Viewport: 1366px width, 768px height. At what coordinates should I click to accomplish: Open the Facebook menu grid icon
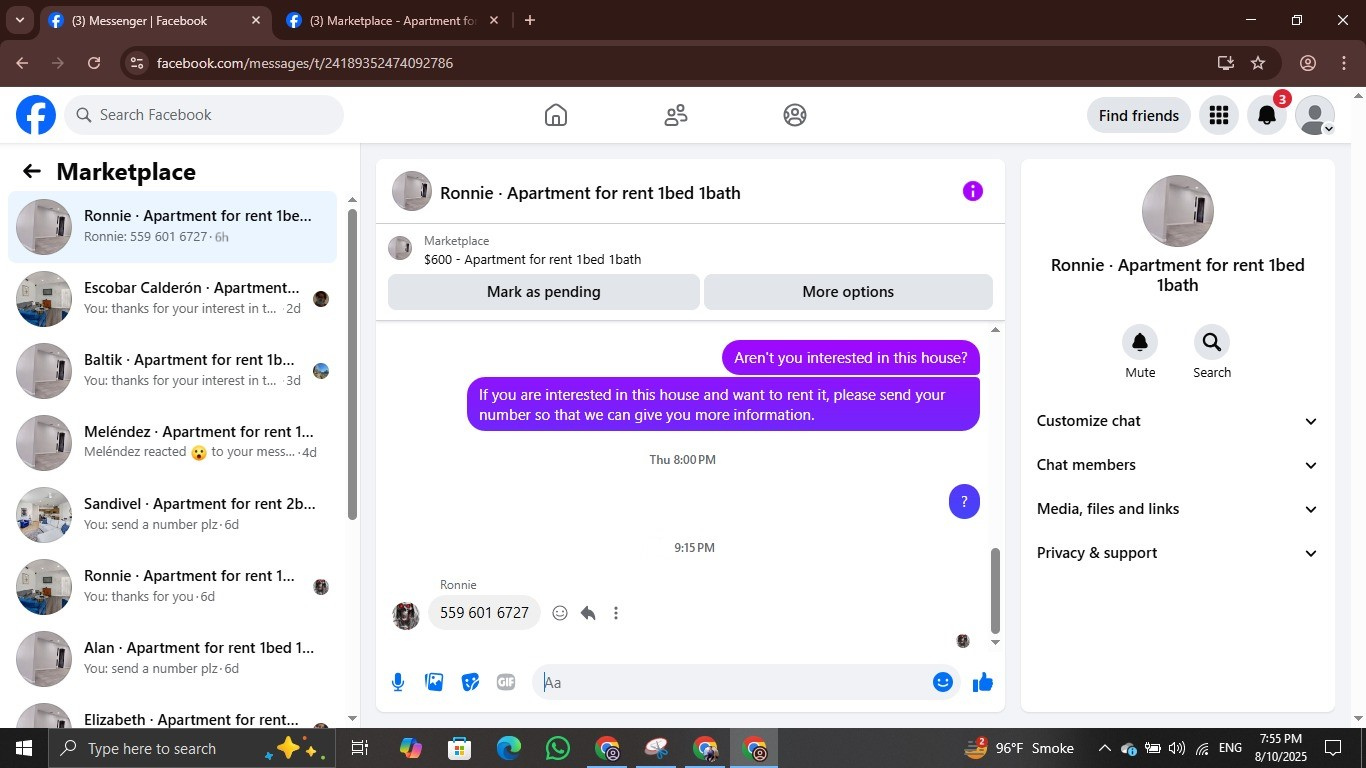pyautogui.click(x=1218, y=115)
